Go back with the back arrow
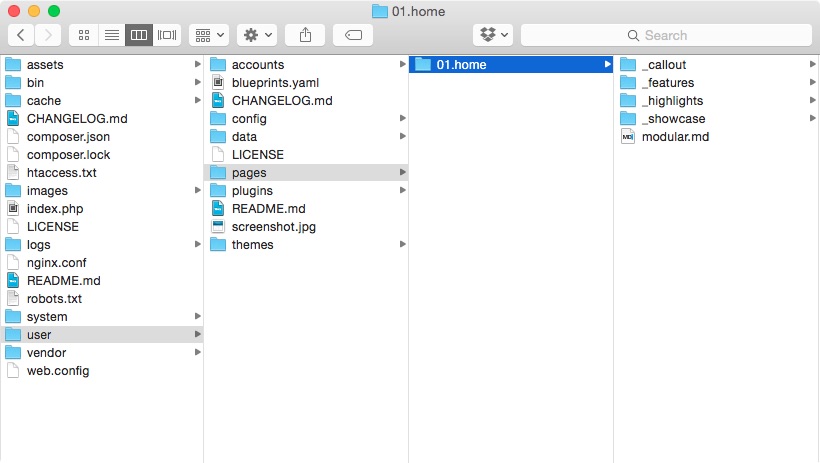 point(22,35)
